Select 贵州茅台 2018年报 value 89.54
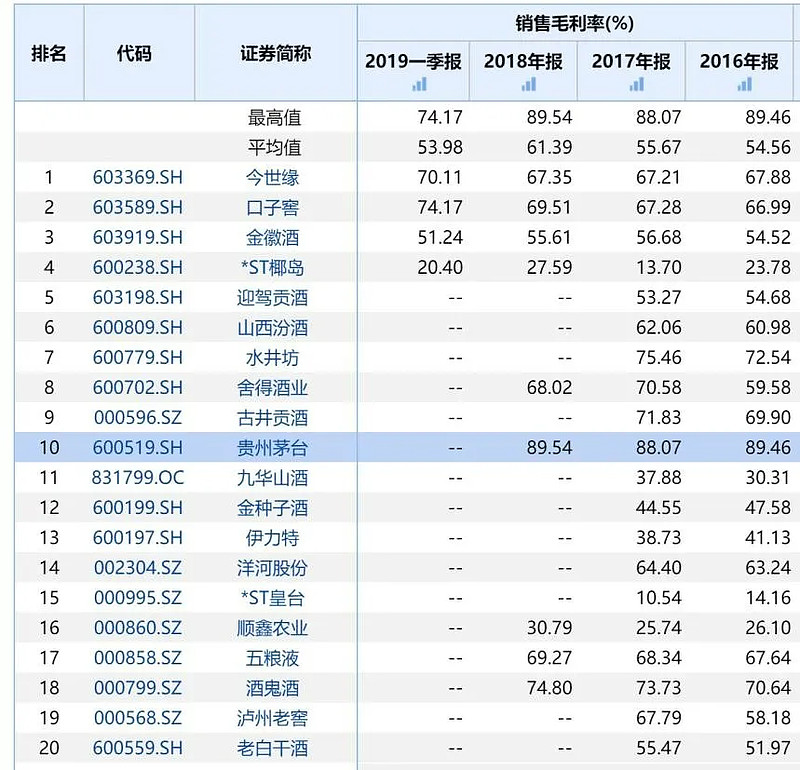This screenshot has width=800, height=770. click(x=549, y=448)
